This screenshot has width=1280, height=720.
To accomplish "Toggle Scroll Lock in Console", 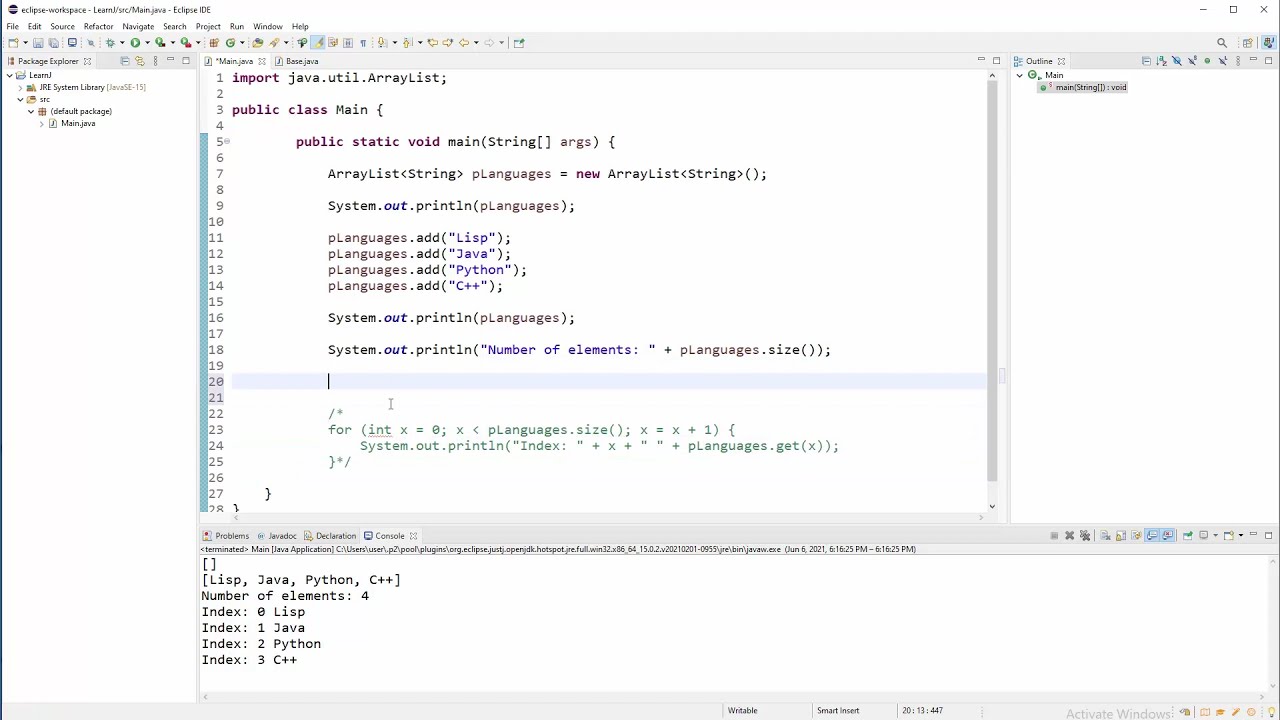I will pos(1121,536).
